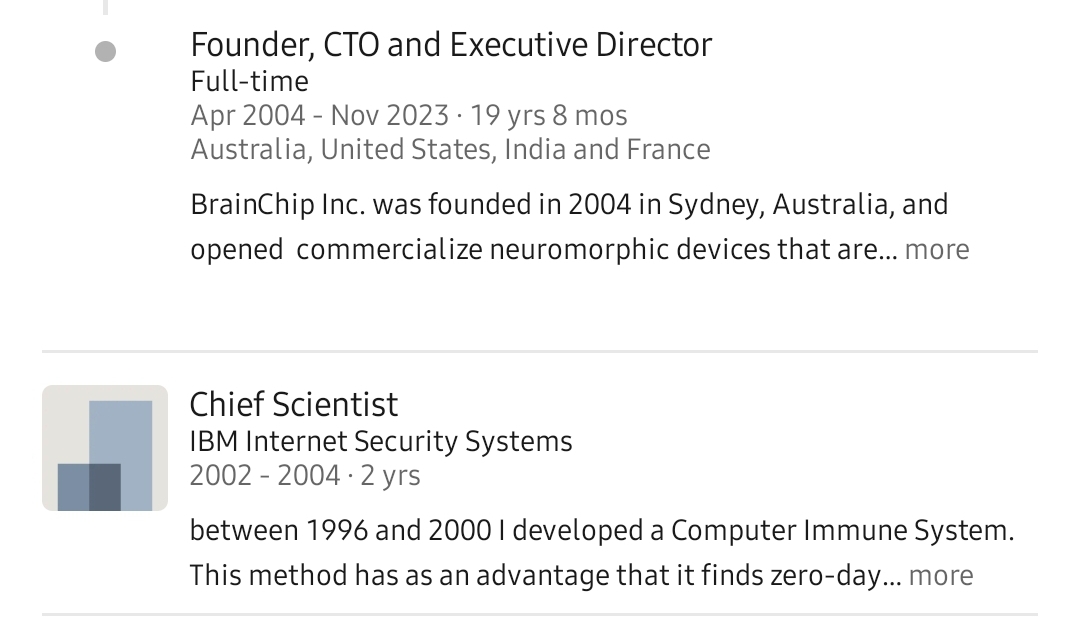Click the 'IBM Internet Security Systems' company name
1080x621 pixels.
[x=380, y=441]
